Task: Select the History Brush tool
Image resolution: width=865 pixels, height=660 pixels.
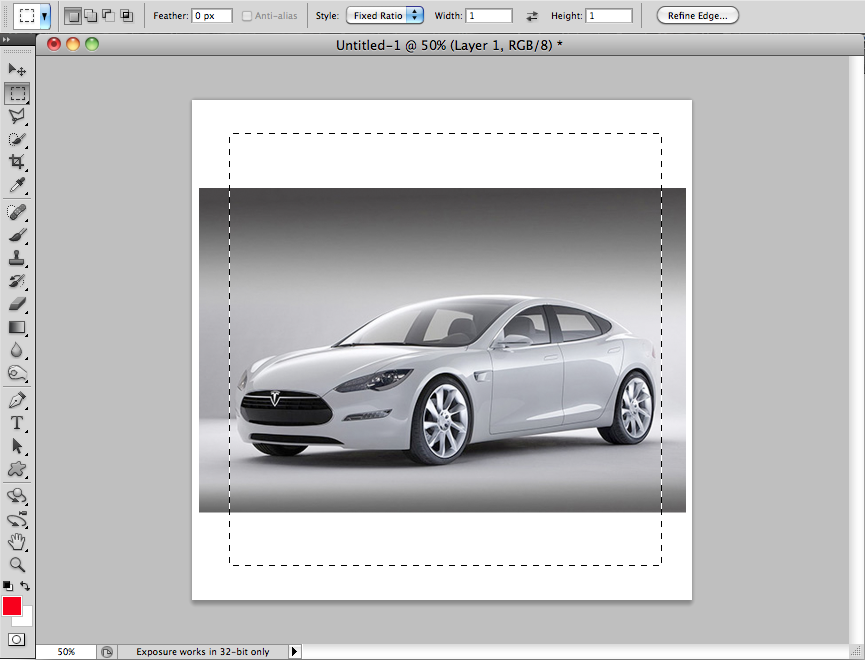Action: 17,281
